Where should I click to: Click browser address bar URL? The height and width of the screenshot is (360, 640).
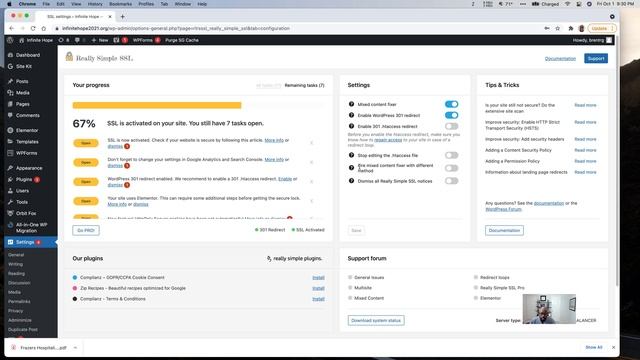(x=176, y=28)
